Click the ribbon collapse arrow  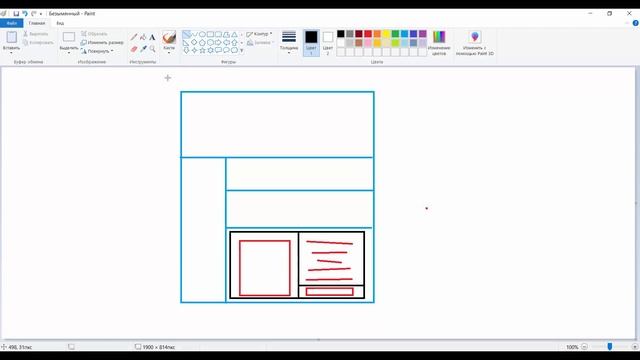627,23
